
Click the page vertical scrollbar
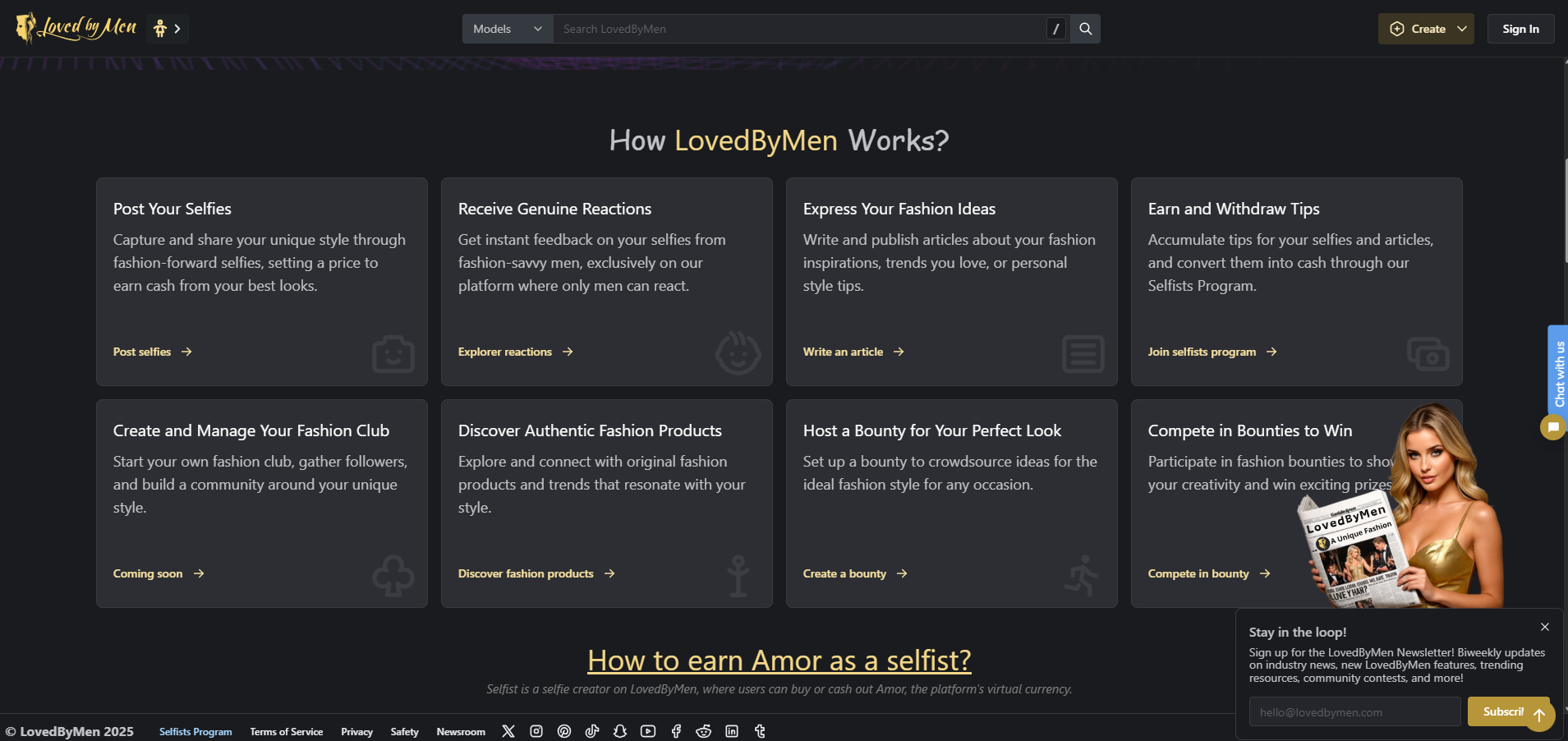pyautogui.click(x=1566, y=209)
